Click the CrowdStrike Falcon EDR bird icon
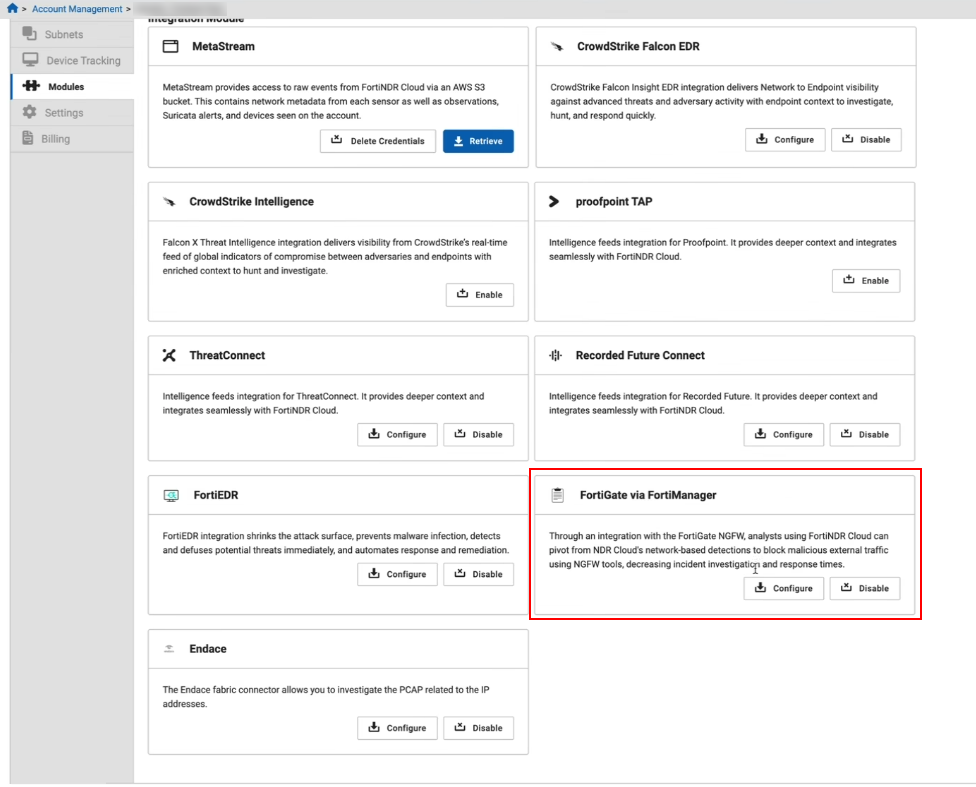This screenshot has height=787, width=976. (x=557, y=45)
